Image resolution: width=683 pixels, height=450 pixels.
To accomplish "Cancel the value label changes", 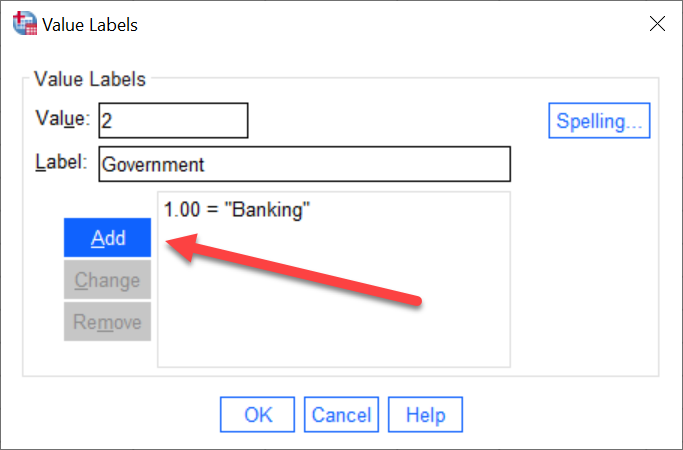I will (342, 414).
